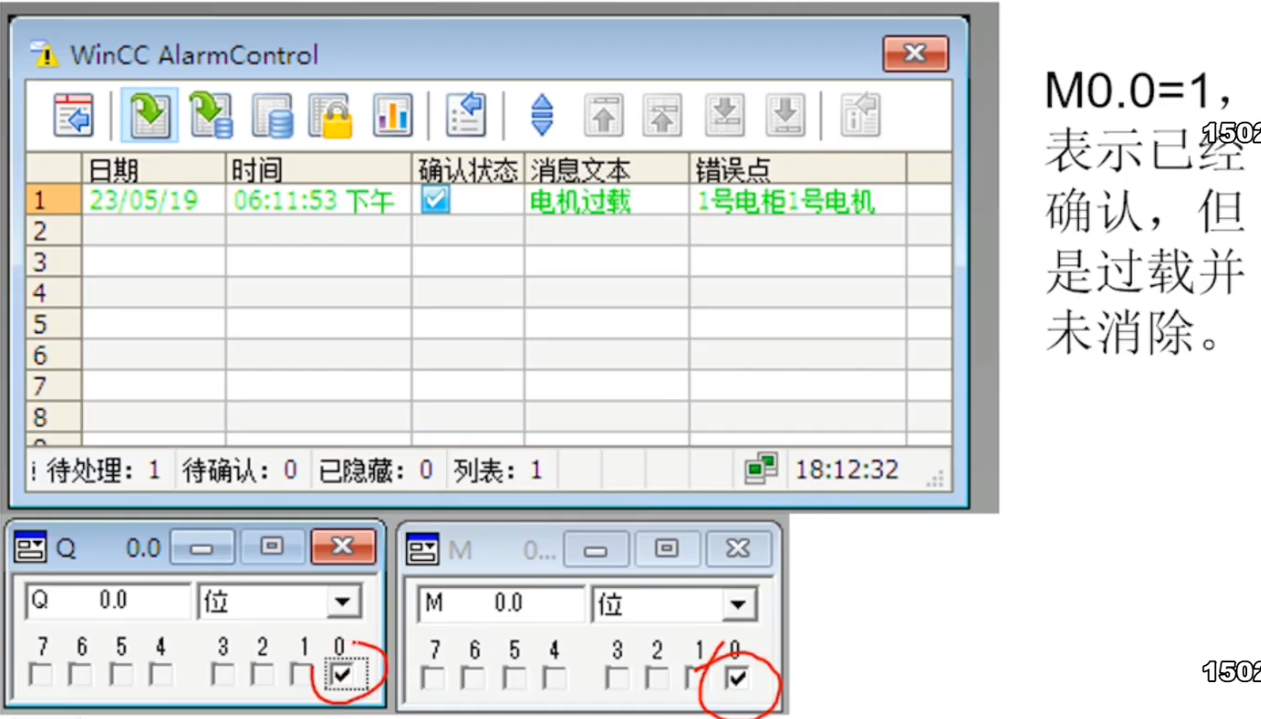Select row number 2 header
Image resolution: width=1261 pixels, height=719 pixels.
point(54,231)
